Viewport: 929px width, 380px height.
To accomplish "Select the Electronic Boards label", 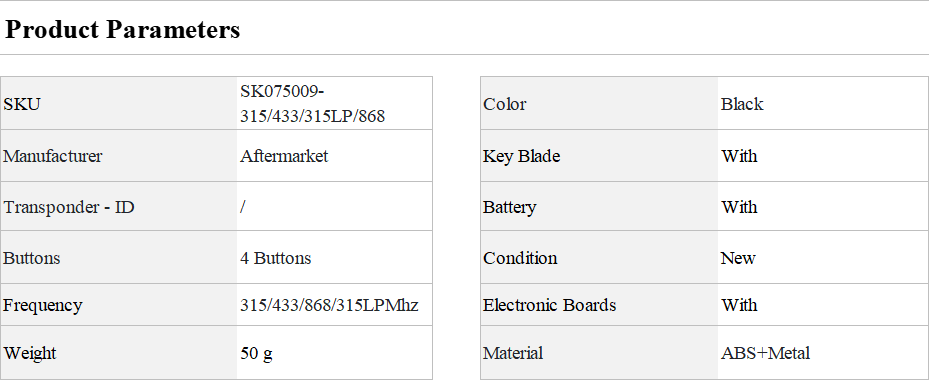I will click(550, 305).
